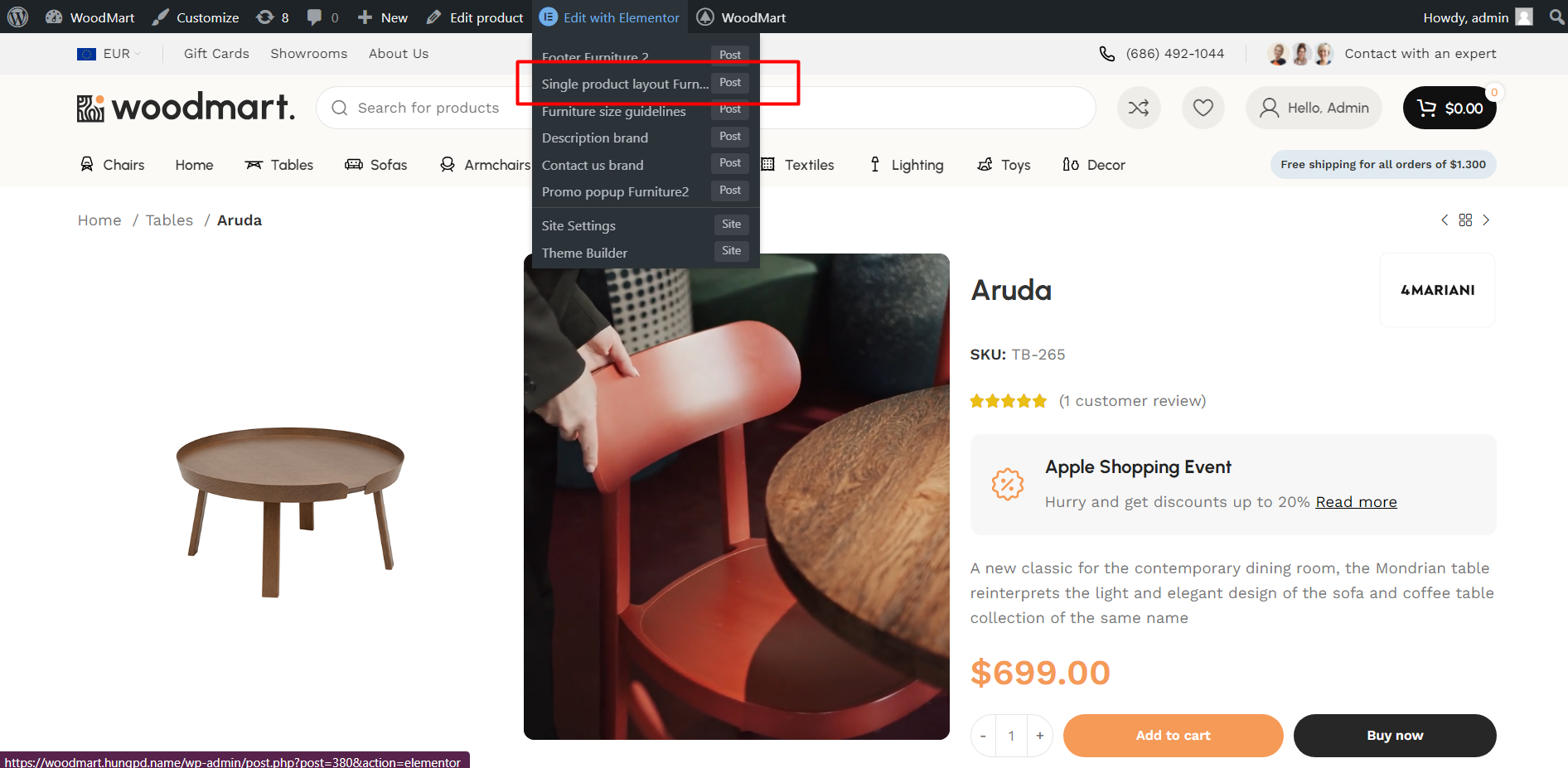Click the Aruda table product thumbnail
1568x768 pixels.
click(x=290, y=511)
